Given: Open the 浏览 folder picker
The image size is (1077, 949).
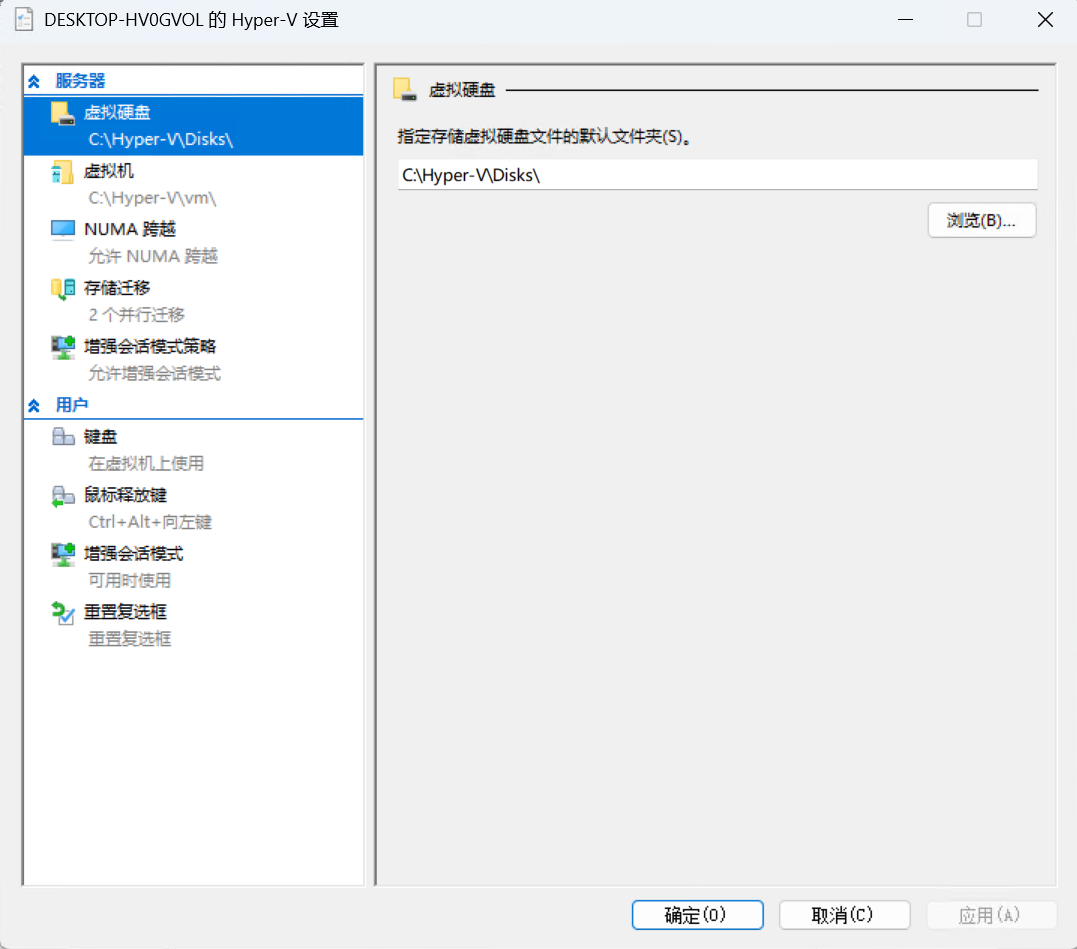Looking at the screenshot, I should [981, 220].
